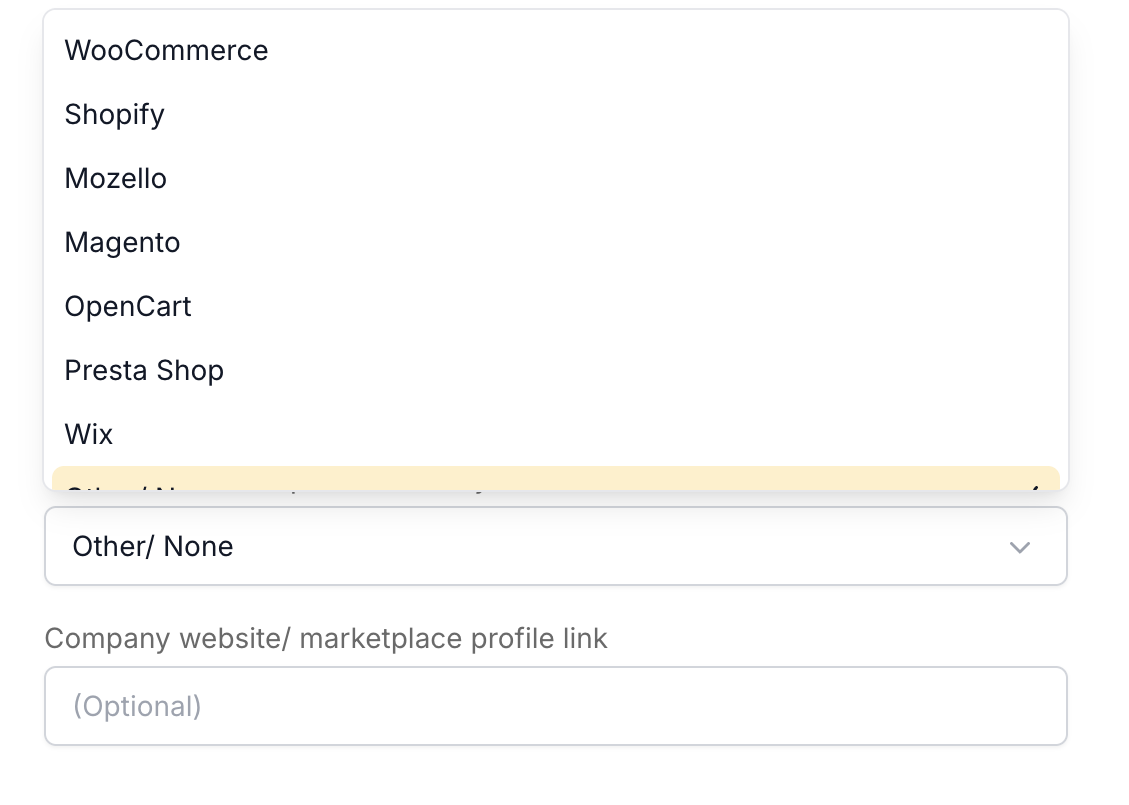Image resolution: width=1129 pixels, height=805 pixels.
Task: Open the platform selection dropdown
Action: [x=555, y=546]
